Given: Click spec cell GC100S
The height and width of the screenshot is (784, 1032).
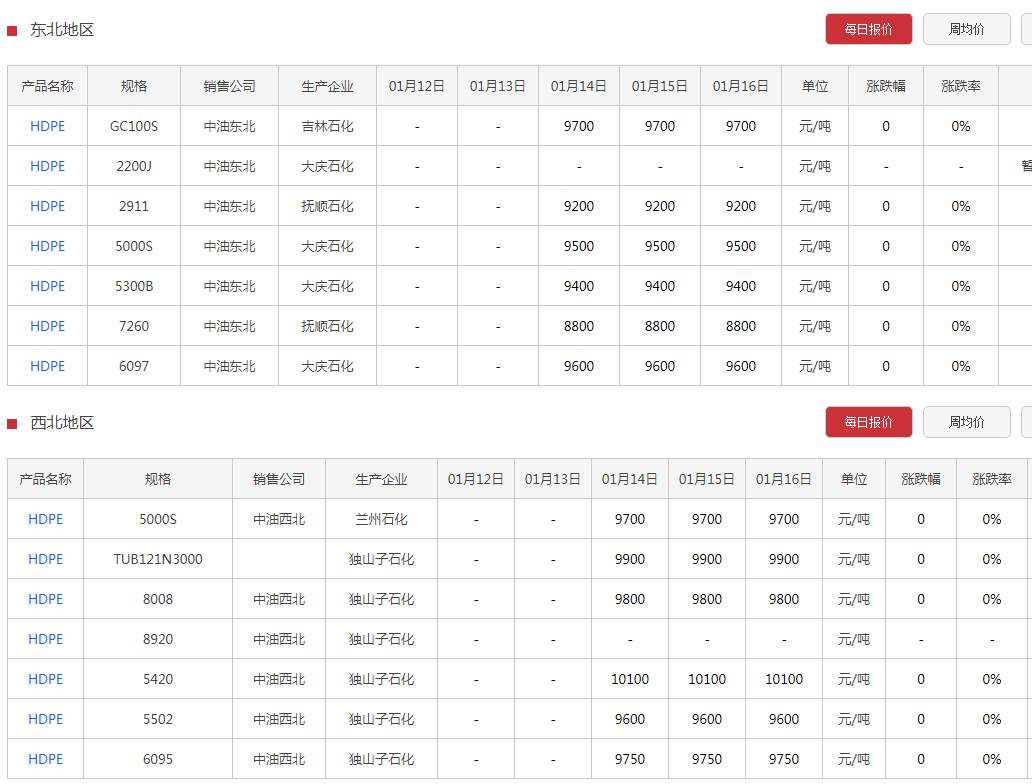Looking at the screenshot, I should click(134, 126).
